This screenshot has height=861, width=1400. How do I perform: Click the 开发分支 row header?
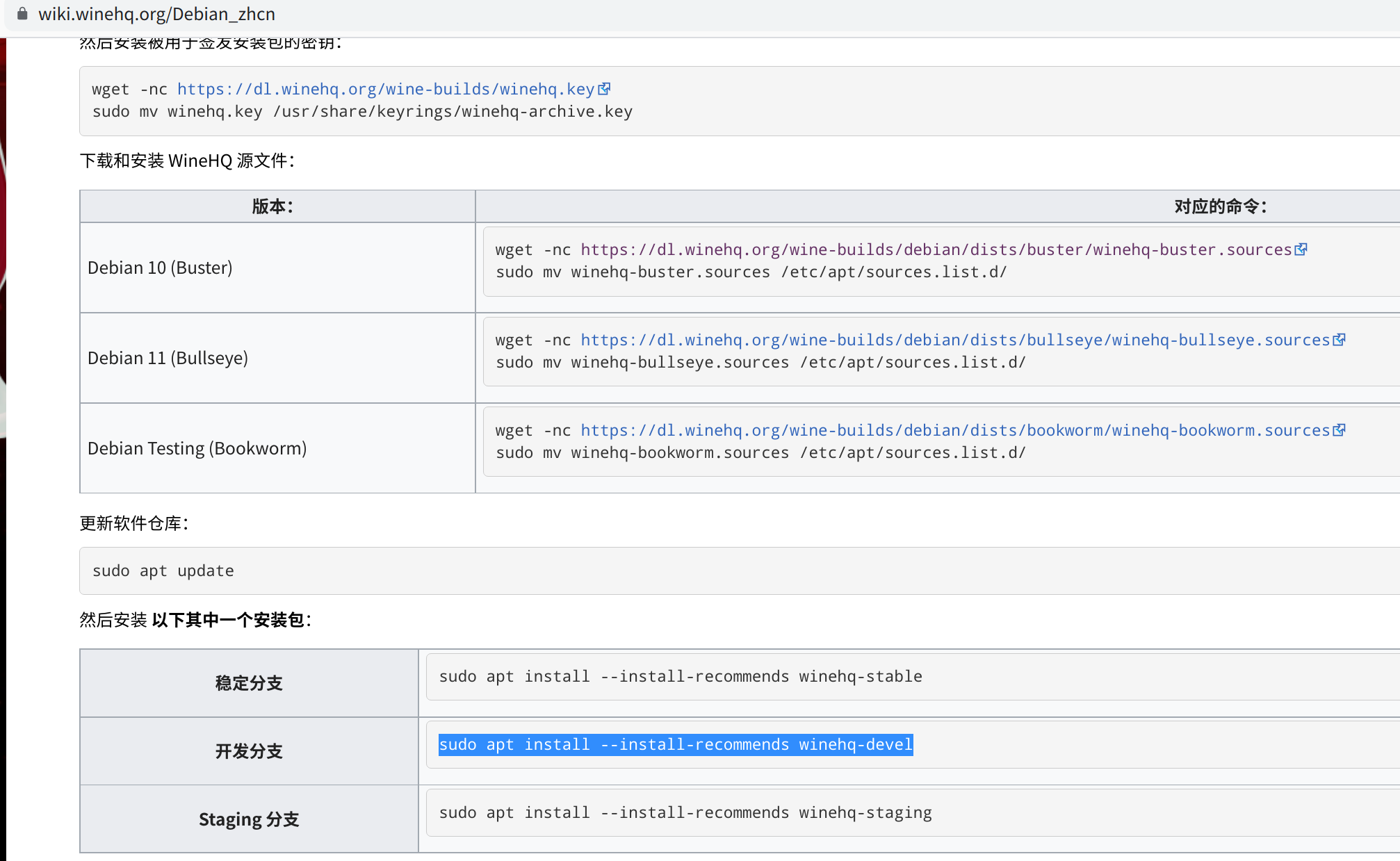tap(249, 751)
